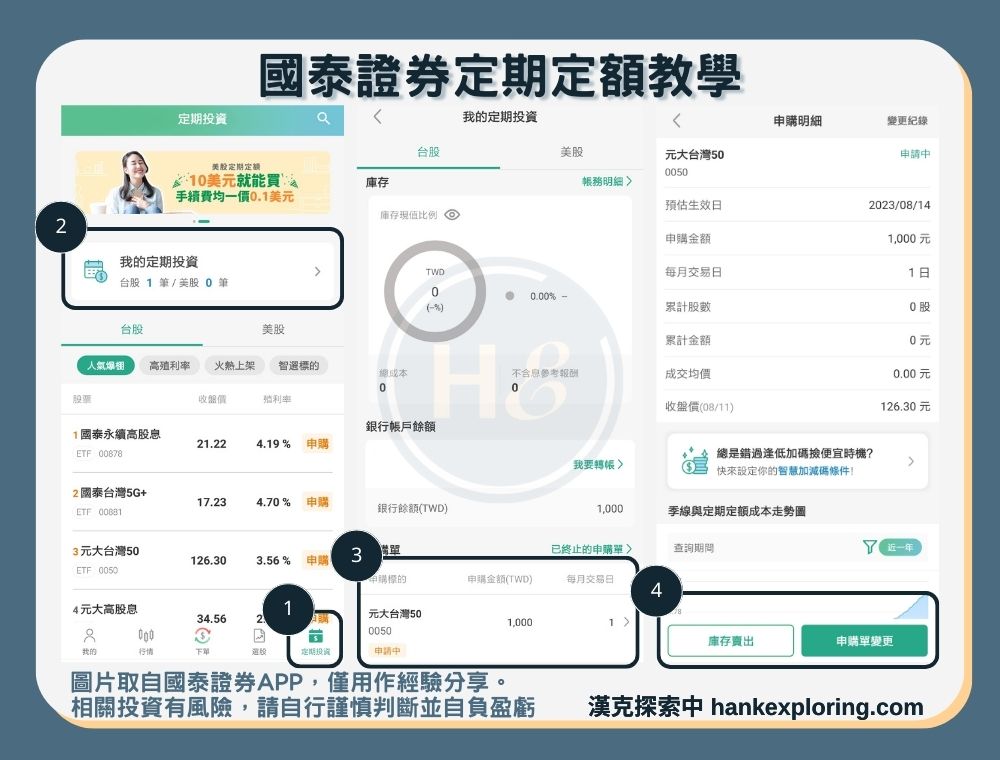The image size is (1000, 760).
Task: Select the 火熱上架 filter chip
Action: [235, 365]
